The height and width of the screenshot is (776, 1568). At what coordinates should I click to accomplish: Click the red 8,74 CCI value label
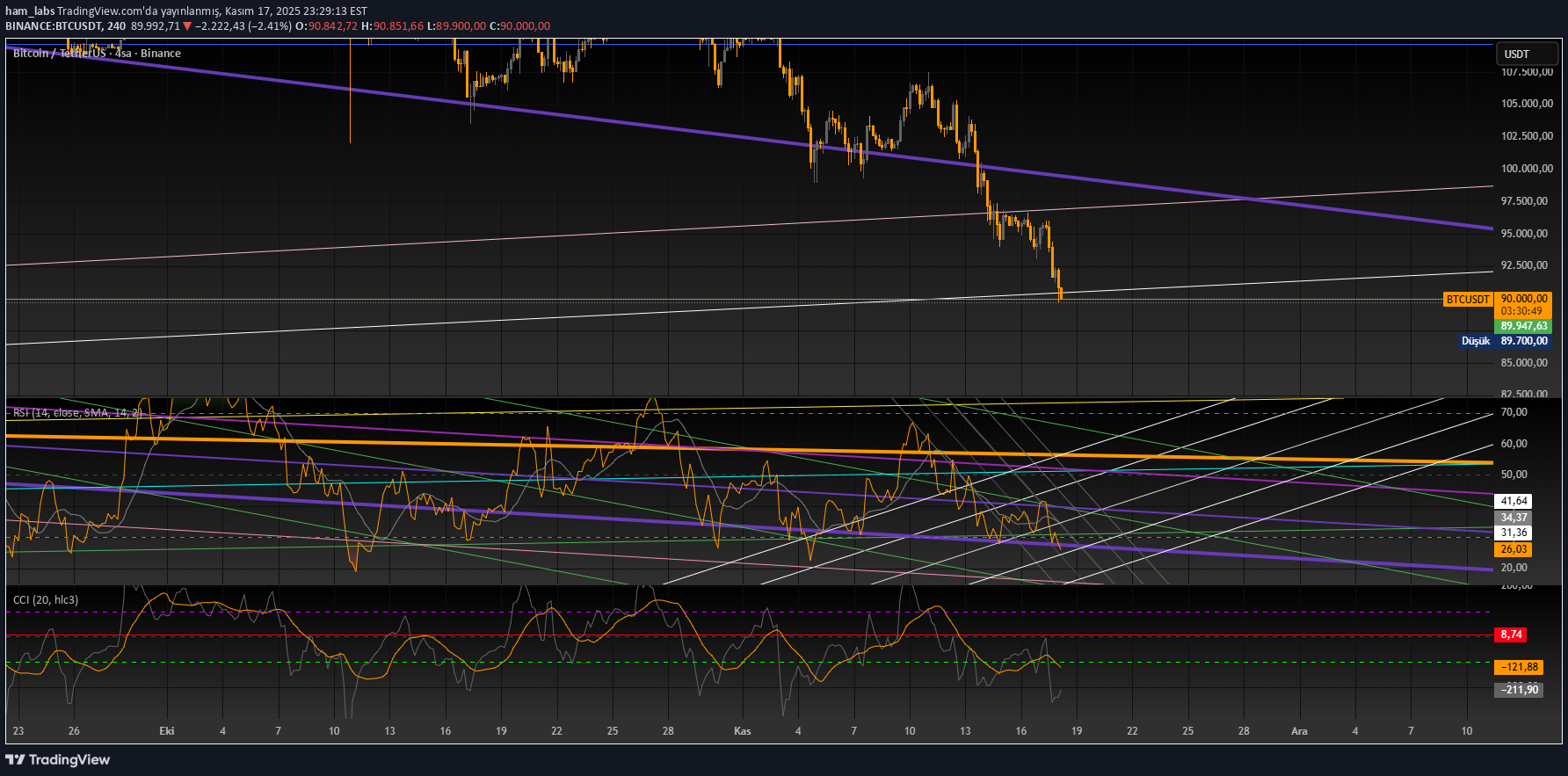tap(1511, 635)
